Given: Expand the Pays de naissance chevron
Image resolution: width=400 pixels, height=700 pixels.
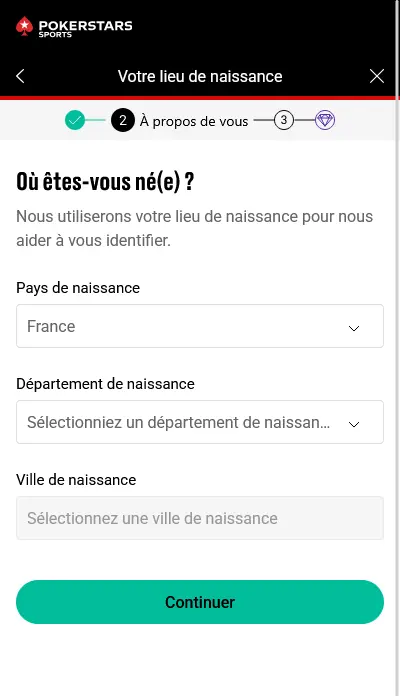Looking at the screenshot, I should click(354, 328).
